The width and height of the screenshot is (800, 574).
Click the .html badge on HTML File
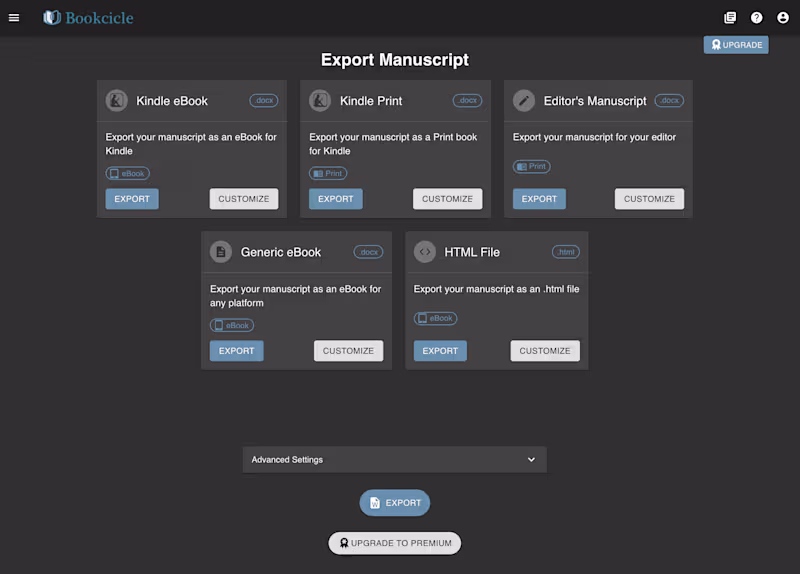(x=566, y=252)
